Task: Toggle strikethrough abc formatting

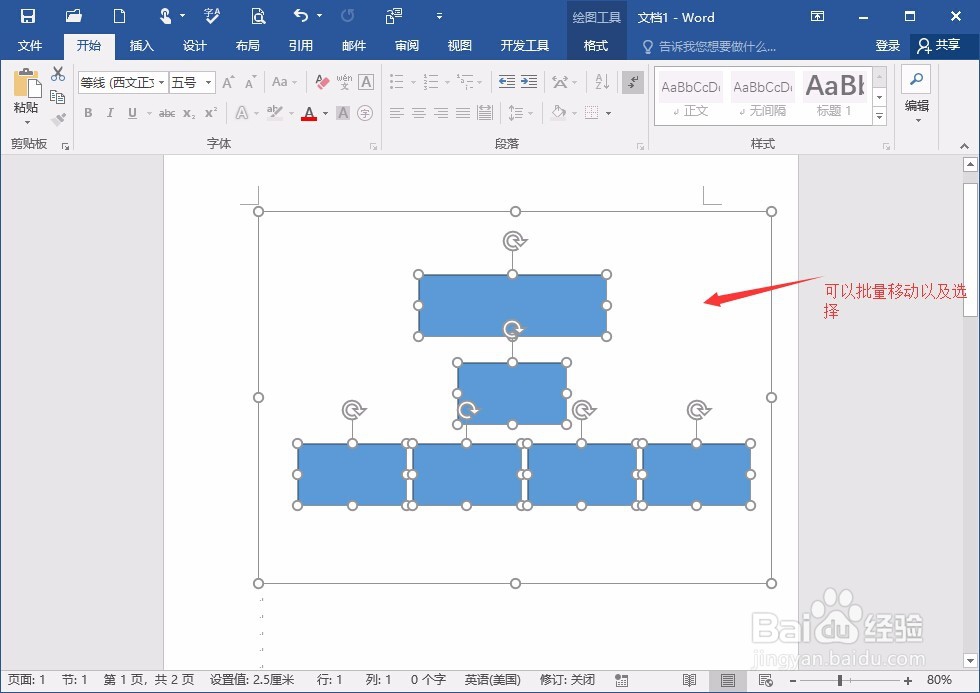Action: click(167, 113)
